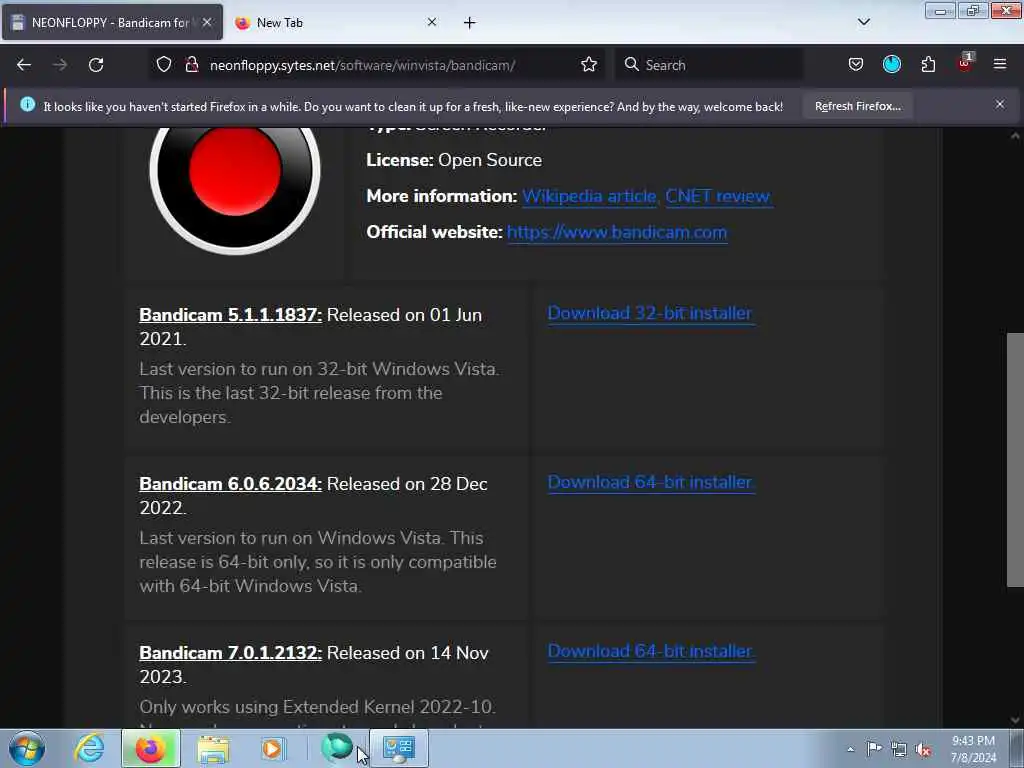This screenshot has width=1024, height=768.
Task: Visit the https://www.bandicam.com official website link
Action: click(616, 232)
